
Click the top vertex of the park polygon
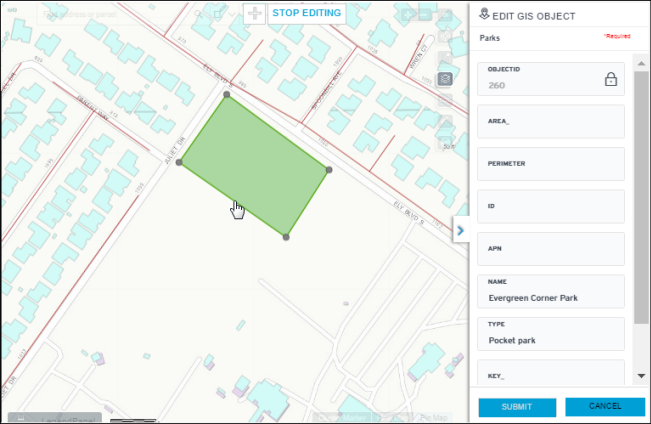(227, 97)
